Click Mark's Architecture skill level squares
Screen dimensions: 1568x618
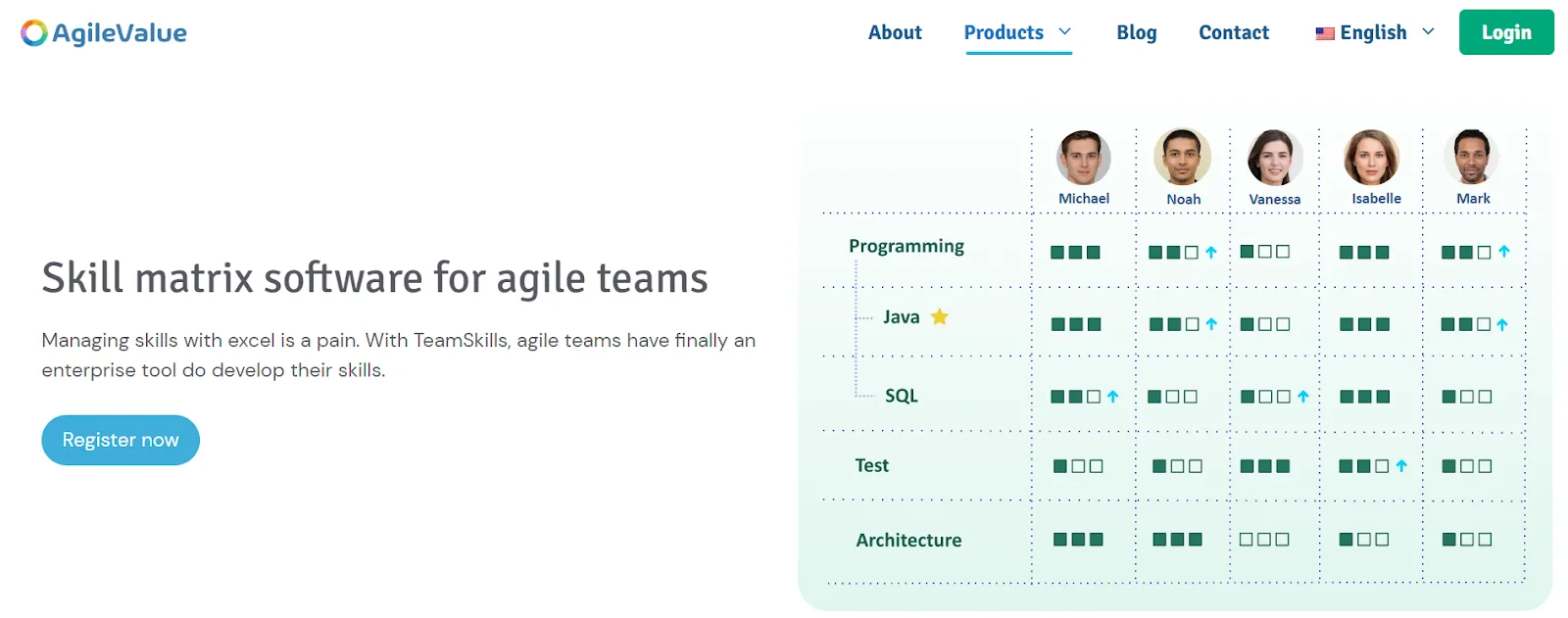click(1467, 540)
